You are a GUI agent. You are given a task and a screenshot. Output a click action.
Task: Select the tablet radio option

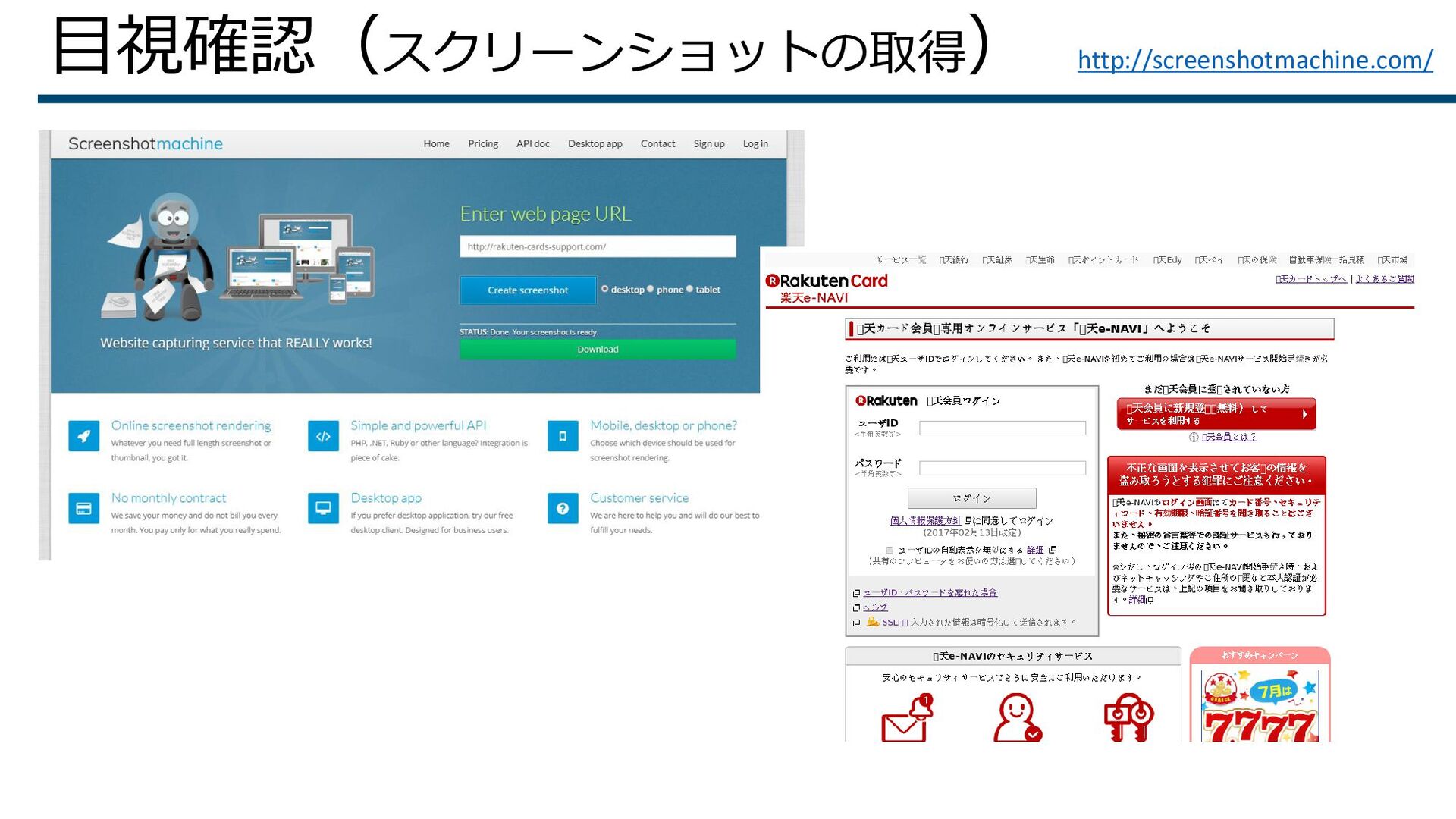689,289
